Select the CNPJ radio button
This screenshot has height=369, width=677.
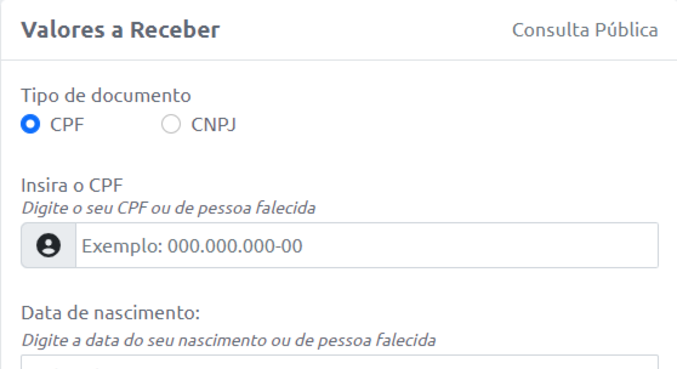pyautogui.click(x=171, y=124)
